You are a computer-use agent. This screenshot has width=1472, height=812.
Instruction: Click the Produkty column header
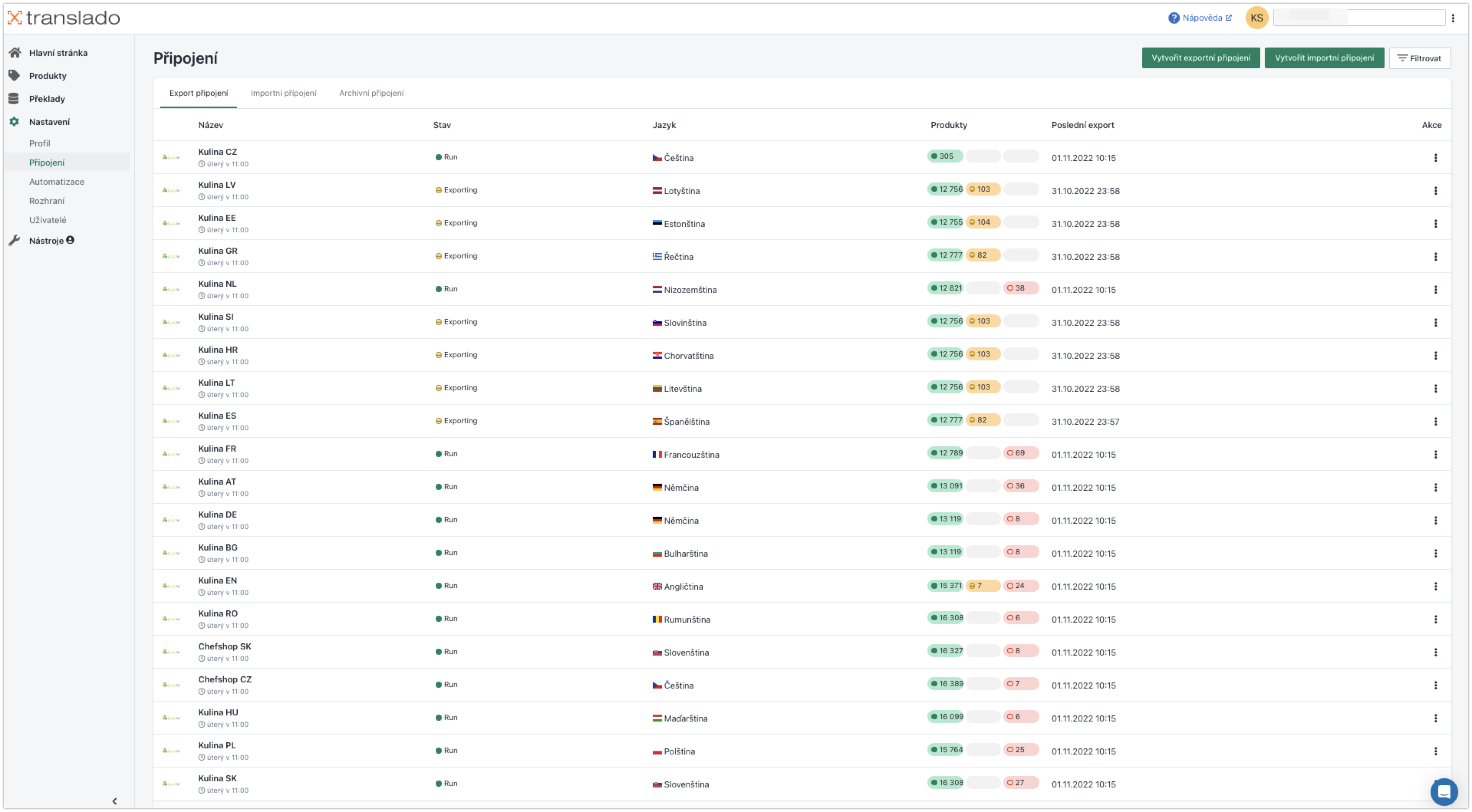(948, 125)
